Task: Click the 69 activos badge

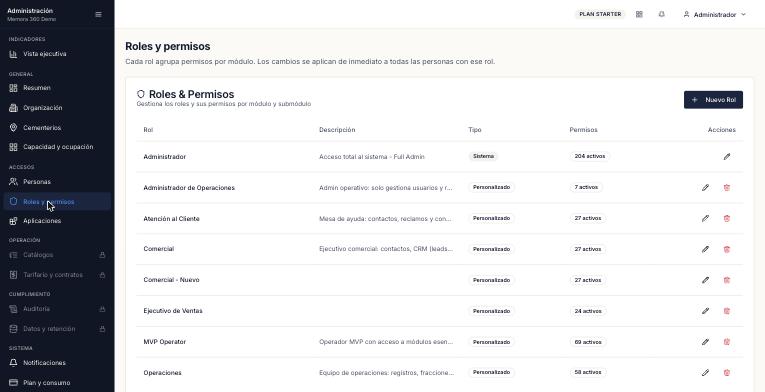Action: pyautogui.click(x=588, y=342)
